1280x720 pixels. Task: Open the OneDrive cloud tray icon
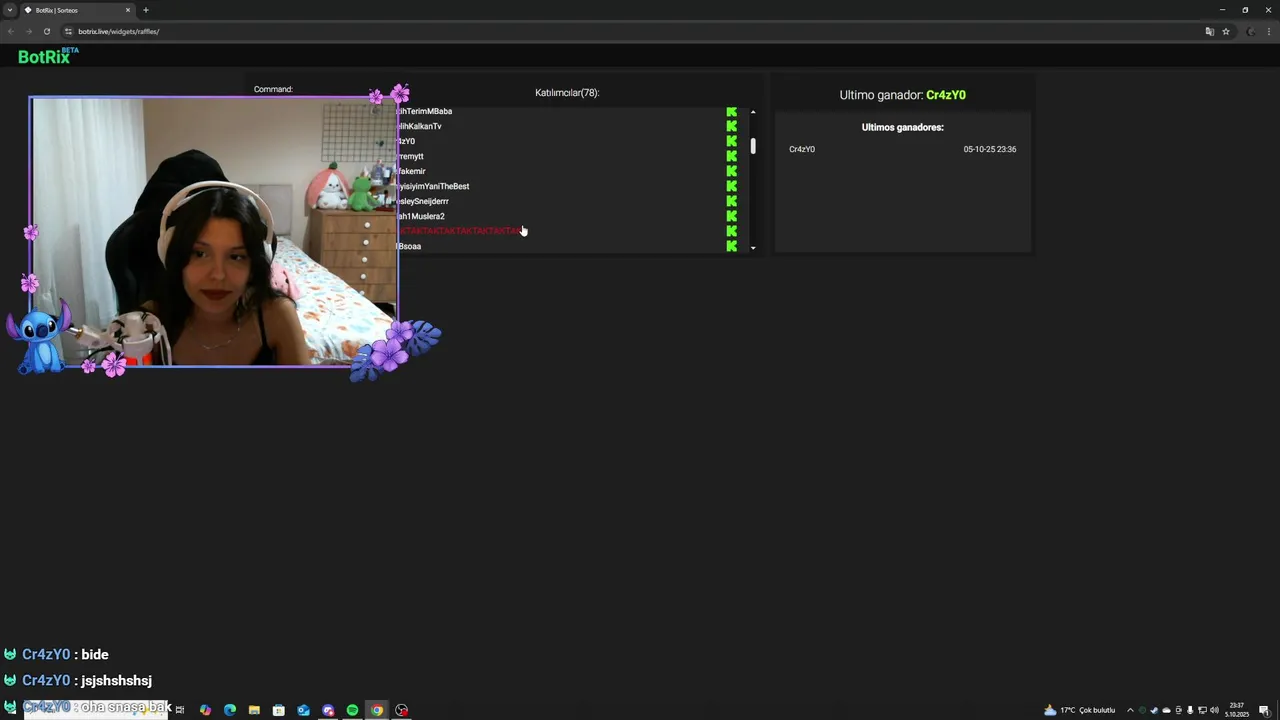pyautogui.click(x=1166, y=710)
